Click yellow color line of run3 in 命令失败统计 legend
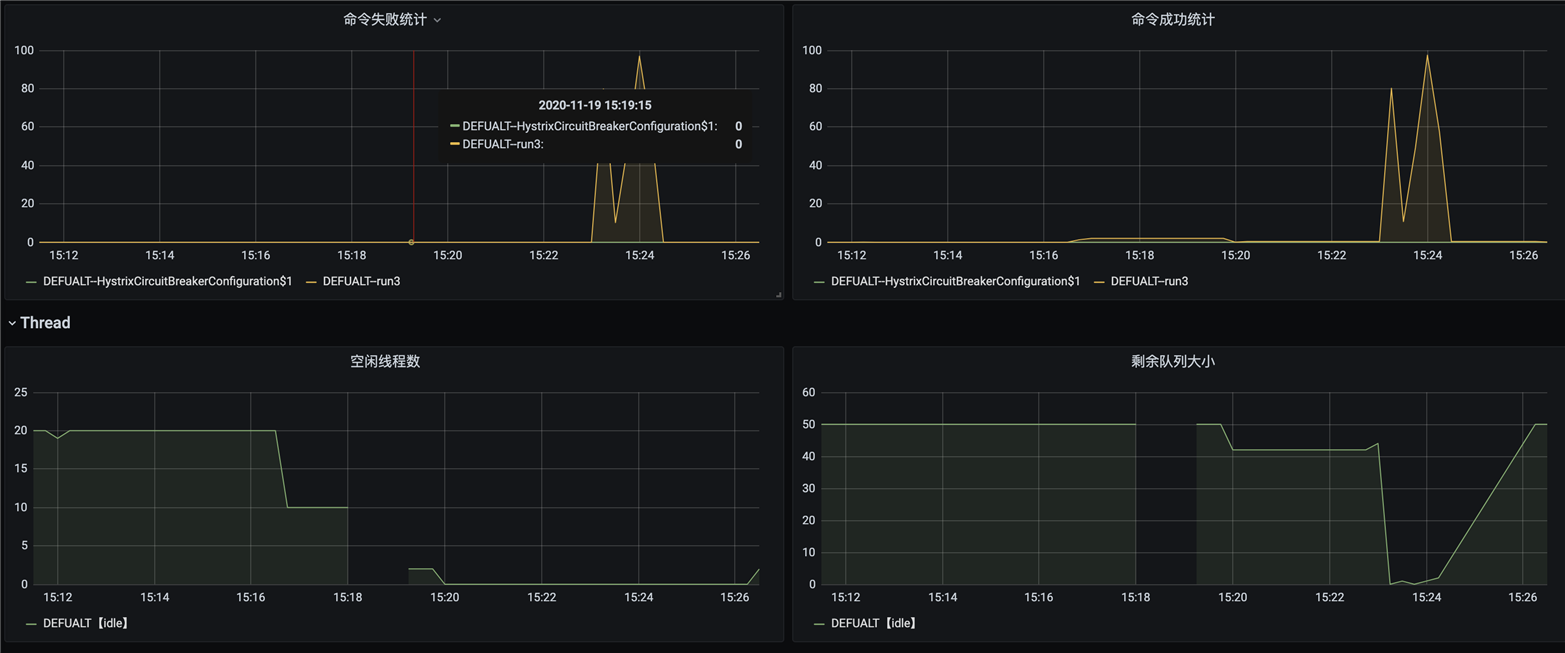 [x=312, y=282]
